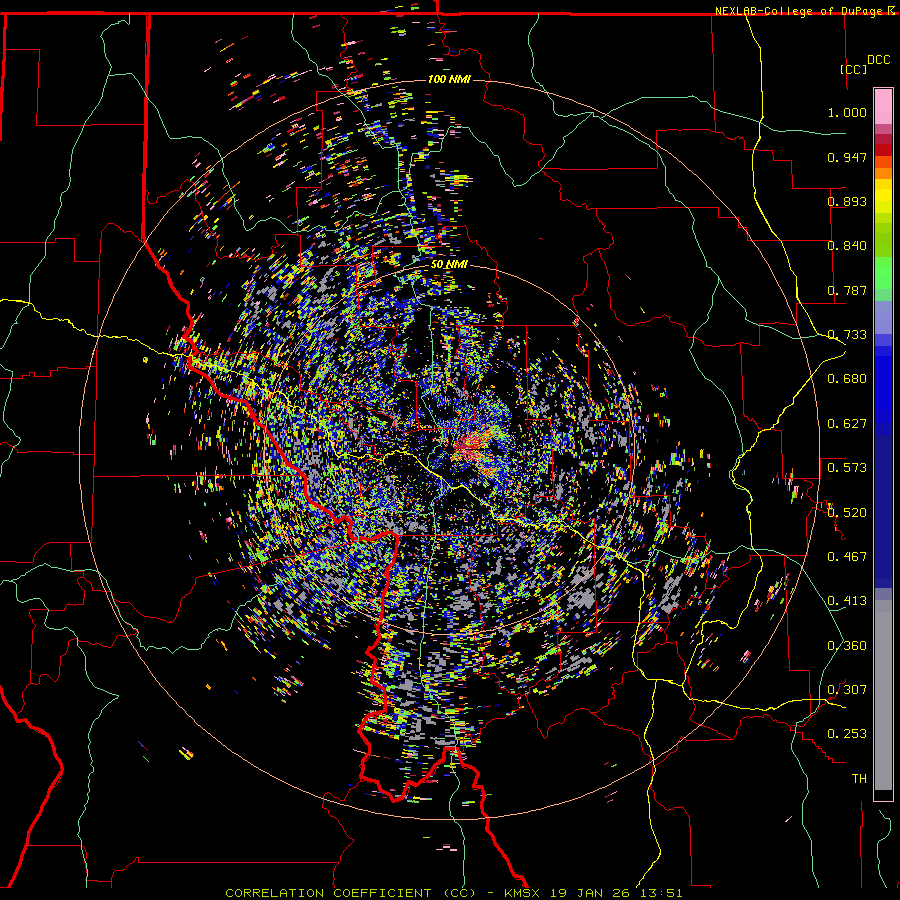The height and width of the screenshot is (900, 900).
Task: Click the 0.733 legend value
Action: pos(847,335)
